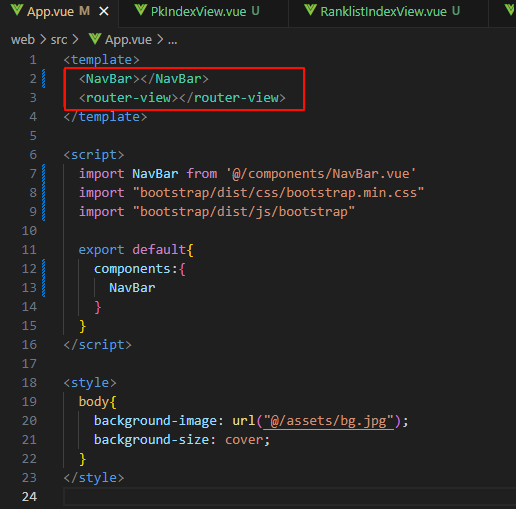516x509 pixels.
Task: Click the Vue icon in breadcrumb path
Action: pyautogui.click(x=95, y=39)
